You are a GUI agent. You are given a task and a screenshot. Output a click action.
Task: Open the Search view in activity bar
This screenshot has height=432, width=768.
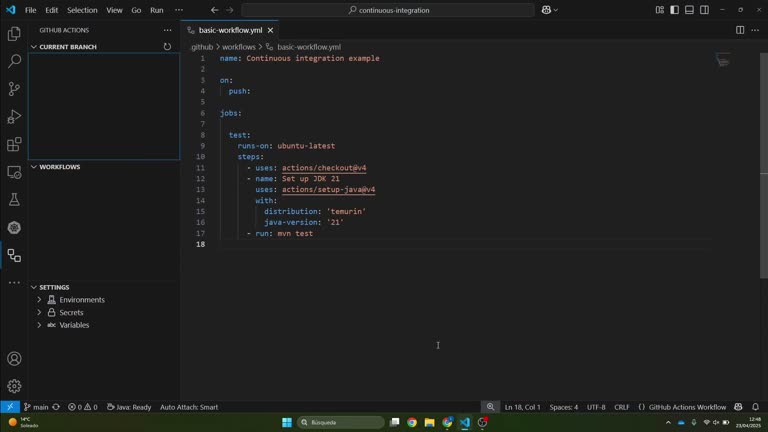tap(14, 61)
